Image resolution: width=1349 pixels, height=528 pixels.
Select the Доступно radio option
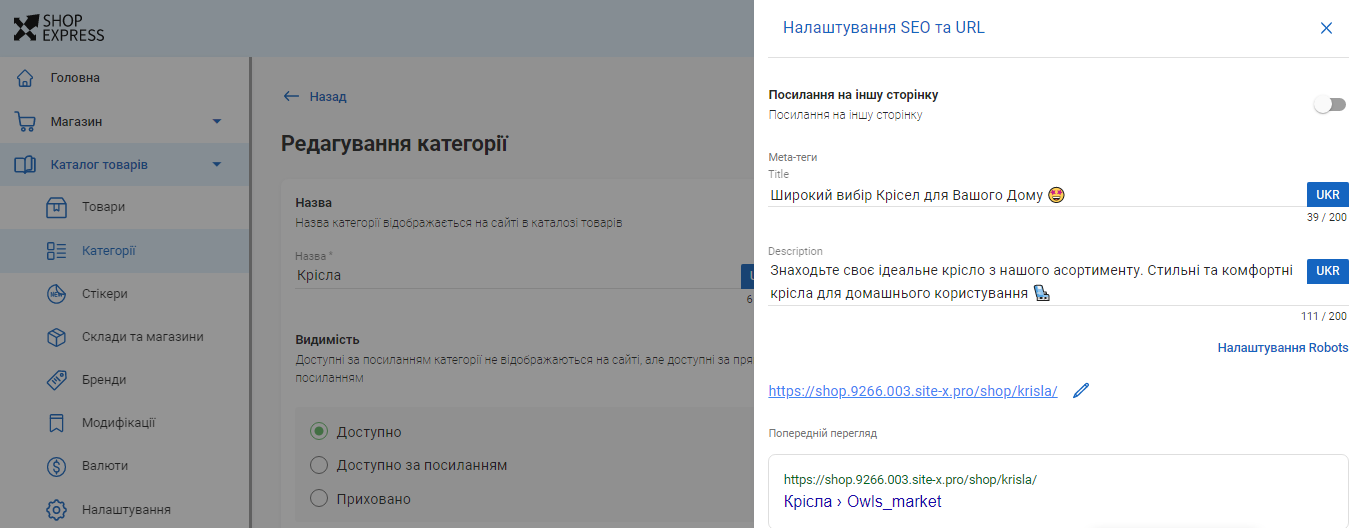pos(319,432)
